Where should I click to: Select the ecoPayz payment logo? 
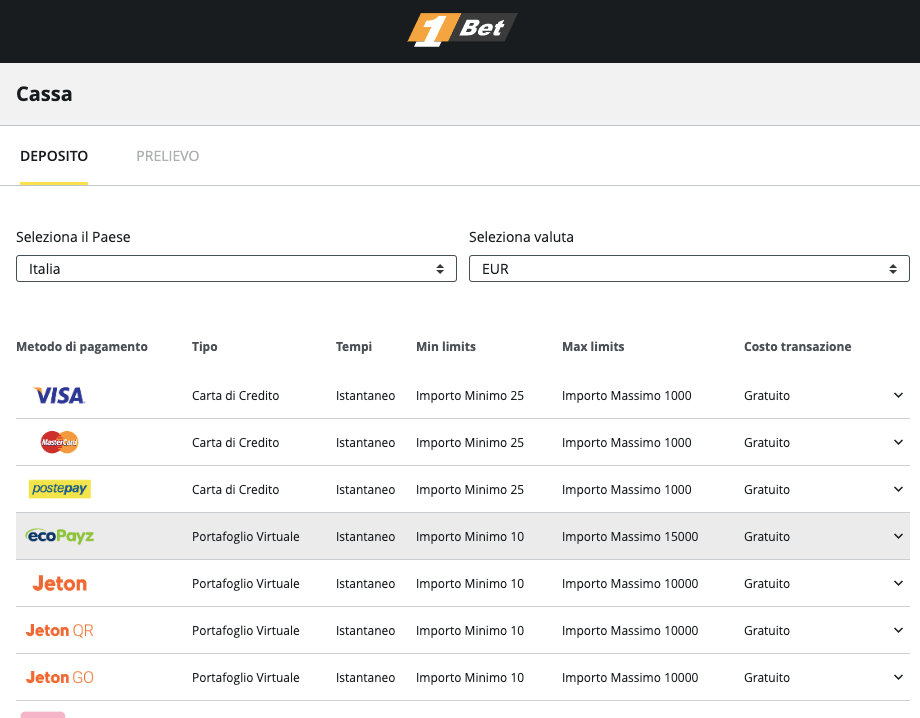click(x=60, y=536)
